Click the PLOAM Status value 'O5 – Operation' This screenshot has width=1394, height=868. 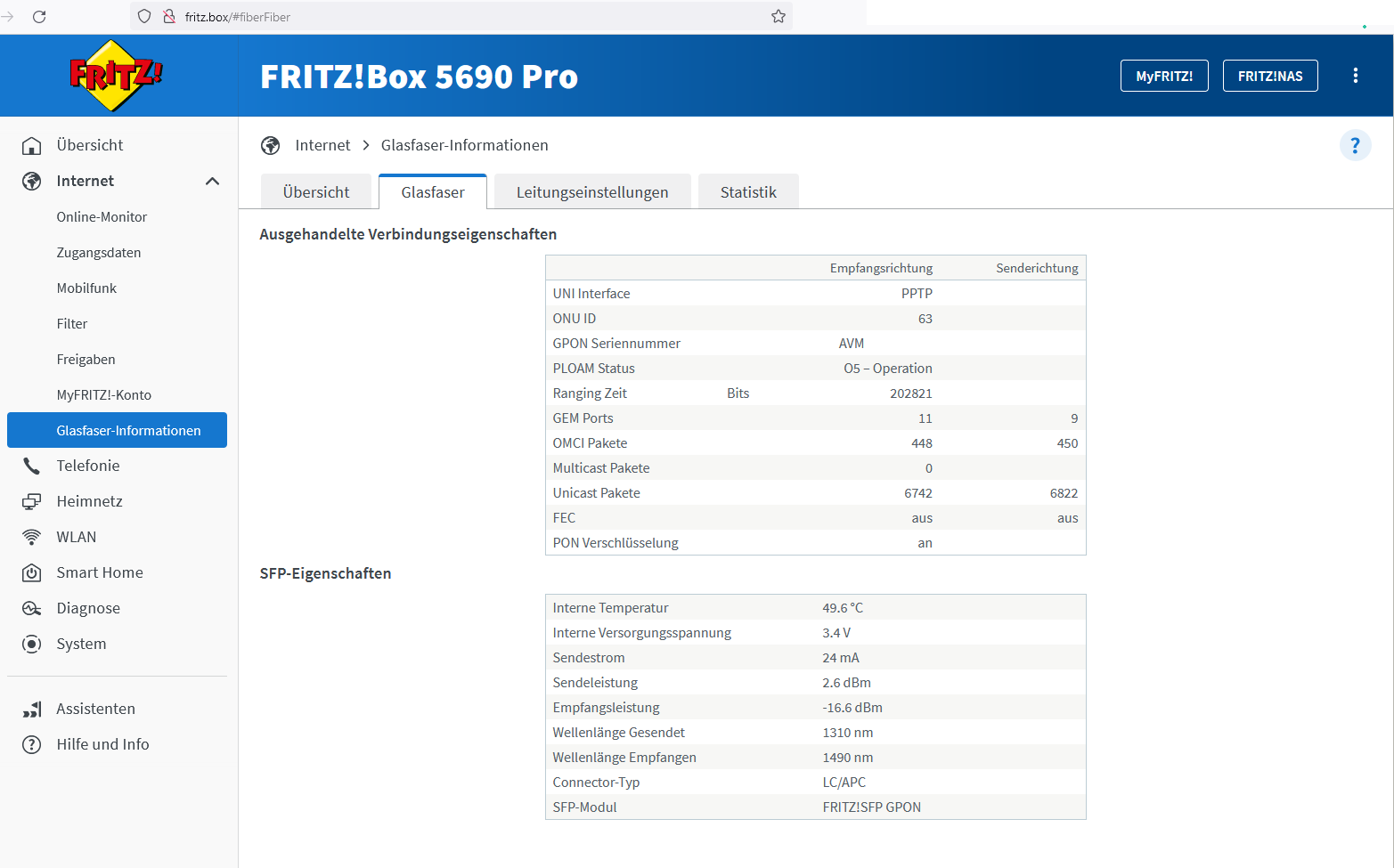point(888,369)
